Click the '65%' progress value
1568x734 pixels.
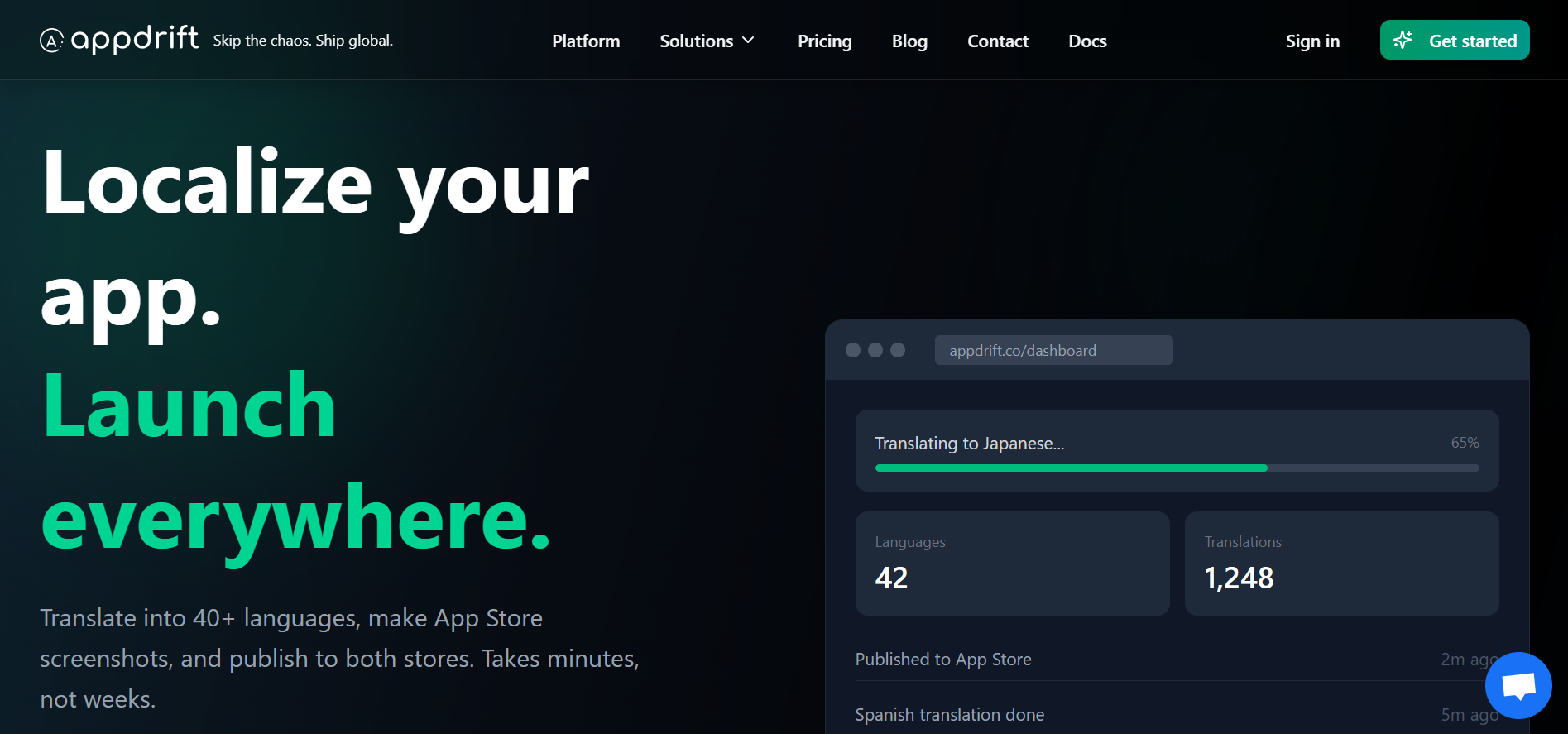(x=1465, y=443)
